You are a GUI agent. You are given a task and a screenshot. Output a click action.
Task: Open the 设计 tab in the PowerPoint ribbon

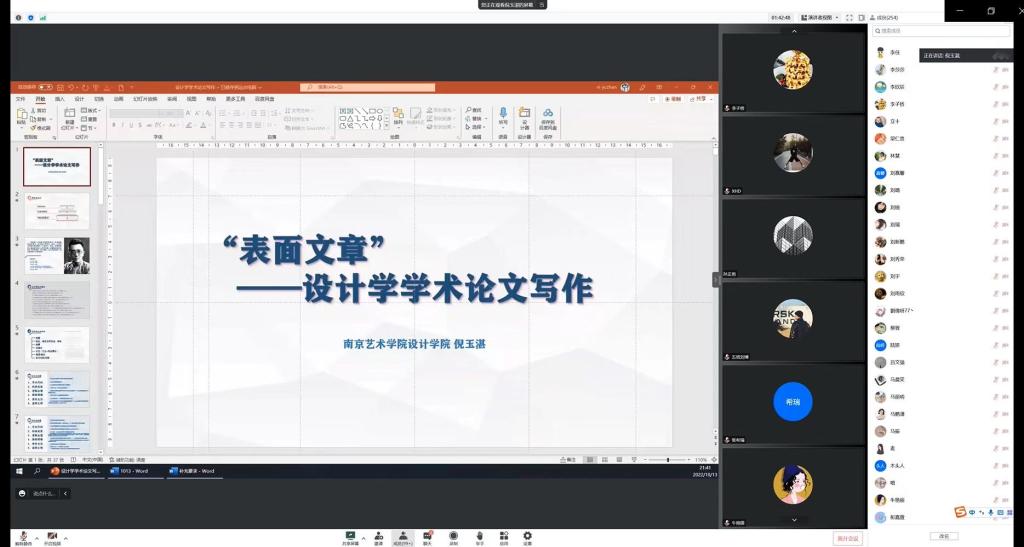coord(79,99)
